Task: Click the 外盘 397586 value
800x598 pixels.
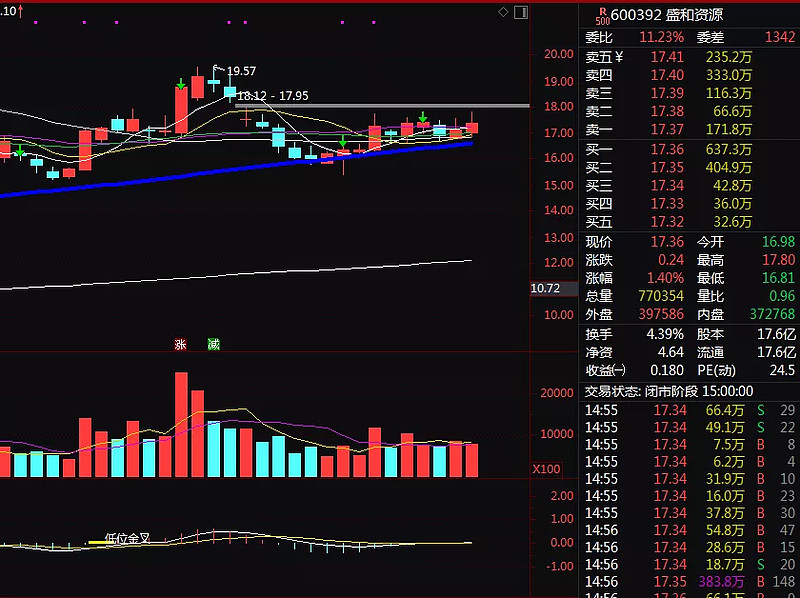Action: (661, 314)
